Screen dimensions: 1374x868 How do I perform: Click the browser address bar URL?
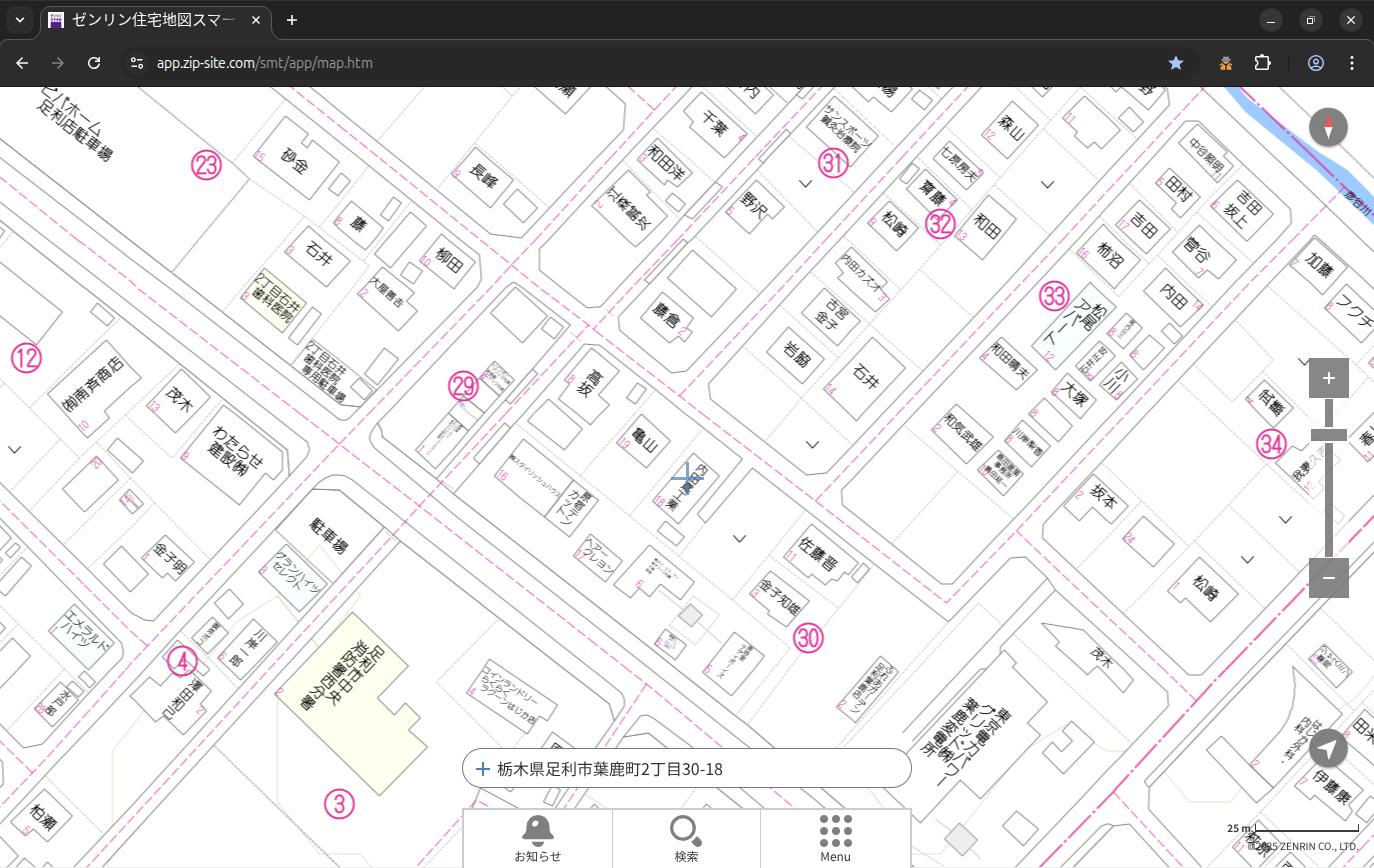(x=265, y=63)
